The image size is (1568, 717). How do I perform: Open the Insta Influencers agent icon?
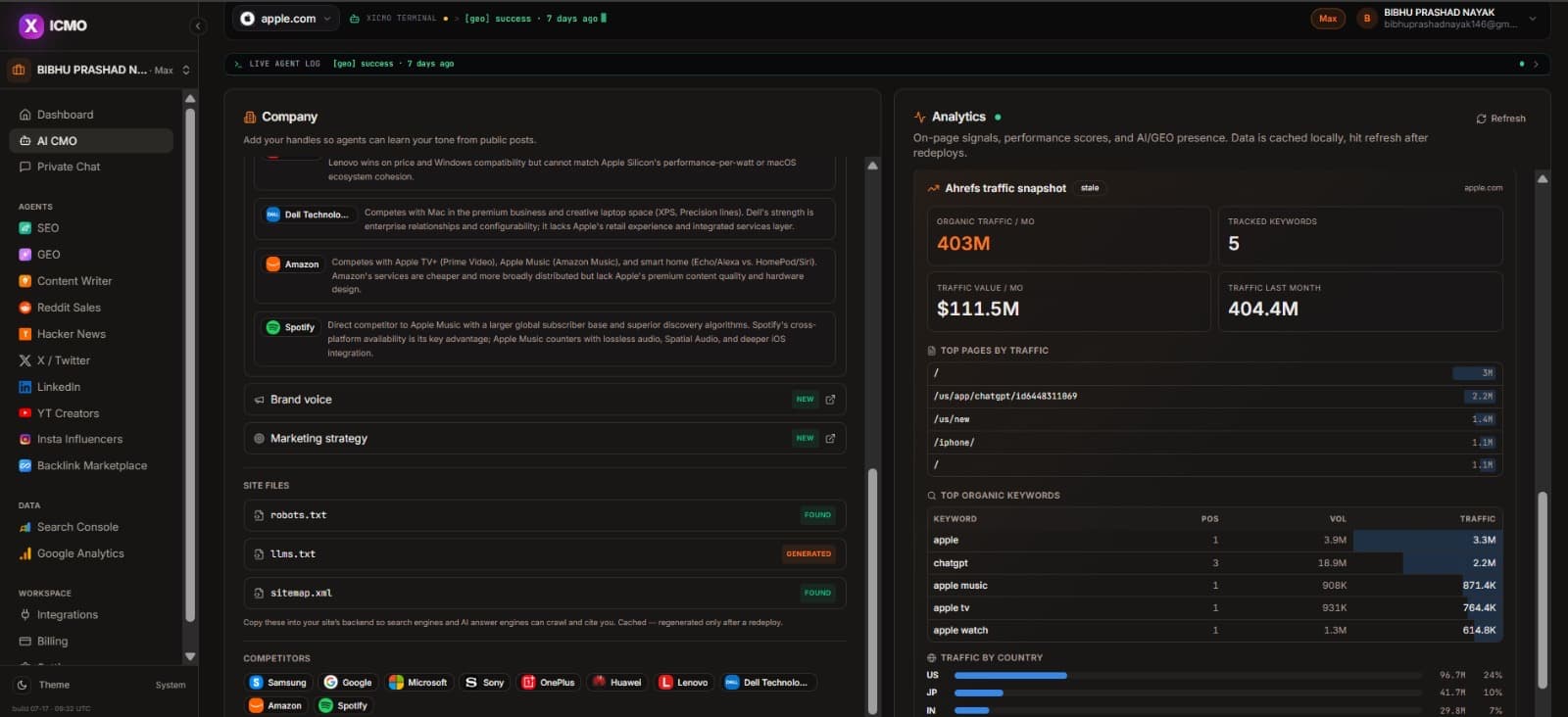coord(25,440)
